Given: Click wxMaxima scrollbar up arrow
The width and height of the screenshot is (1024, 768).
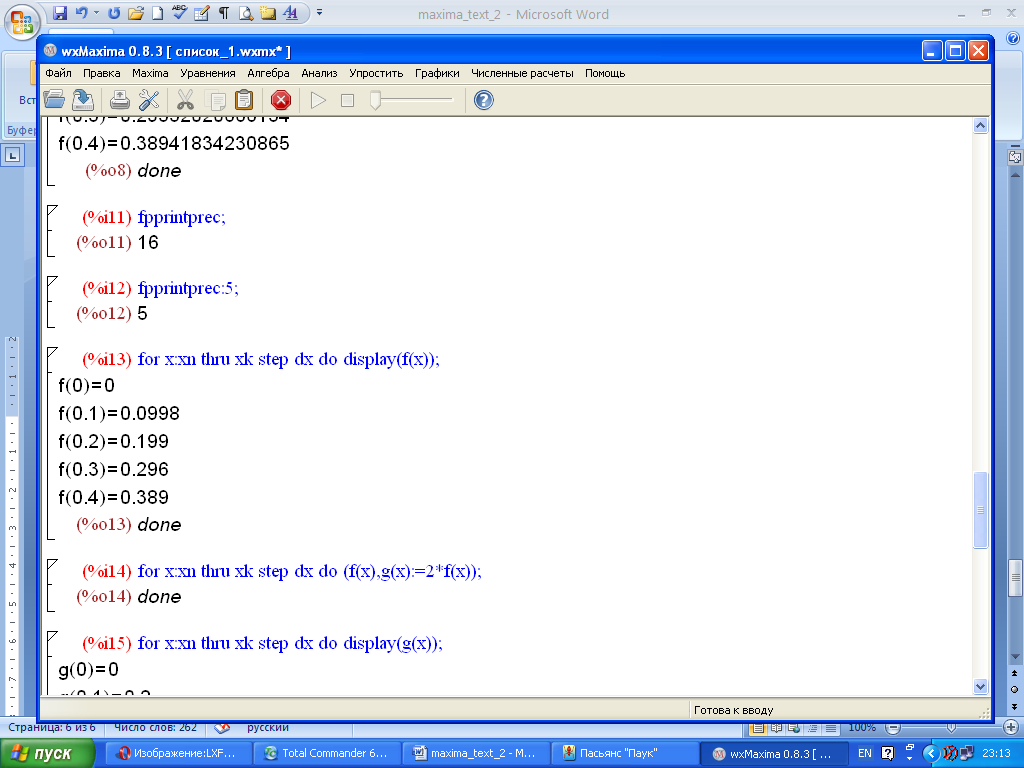Looking at the screenshot, I should pos(980,126).
